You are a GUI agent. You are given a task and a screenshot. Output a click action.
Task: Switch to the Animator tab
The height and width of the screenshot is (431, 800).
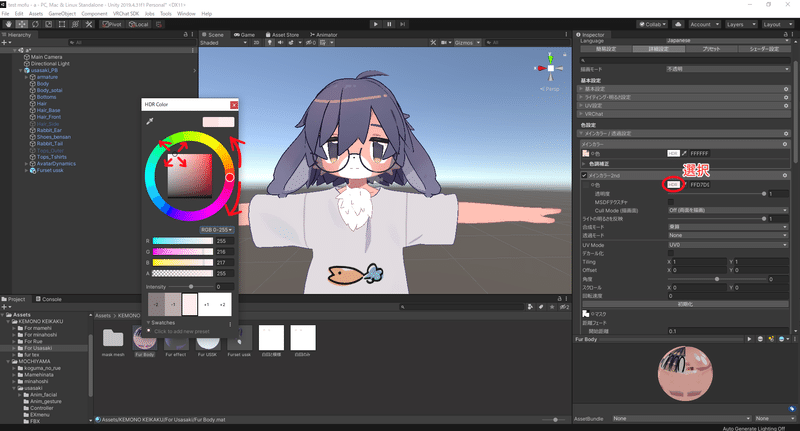click(323, 35)
